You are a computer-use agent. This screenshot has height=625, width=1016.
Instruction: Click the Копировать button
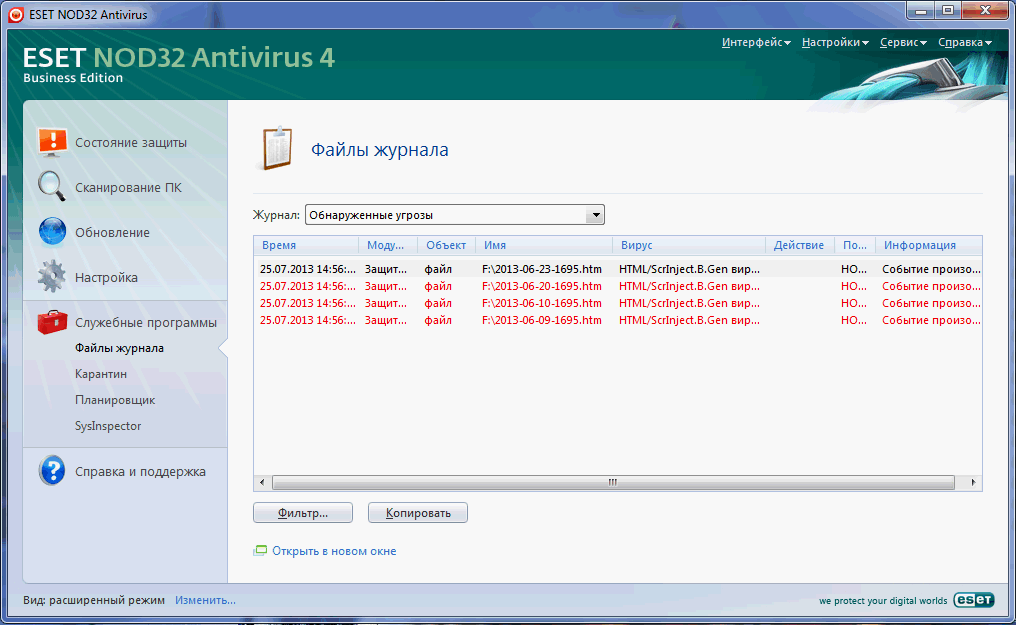pyautogui.click(x=418, y=512)
